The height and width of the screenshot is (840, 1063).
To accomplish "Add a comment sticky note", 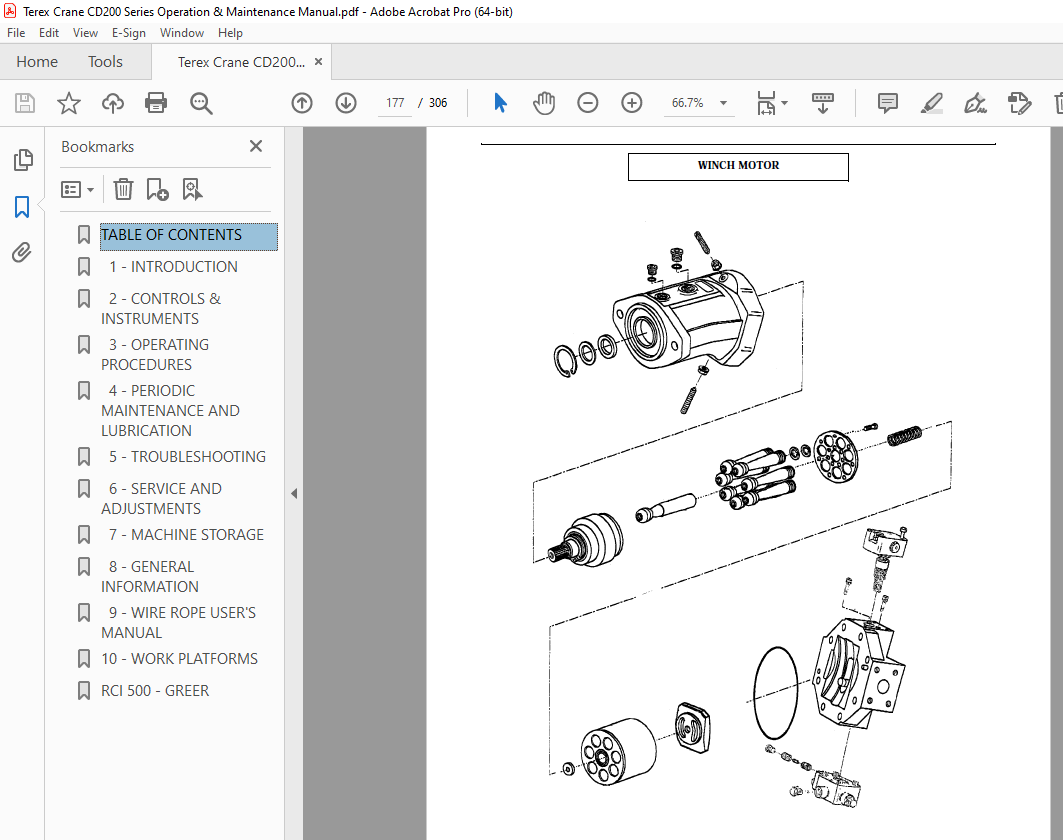I will point(887,103).
